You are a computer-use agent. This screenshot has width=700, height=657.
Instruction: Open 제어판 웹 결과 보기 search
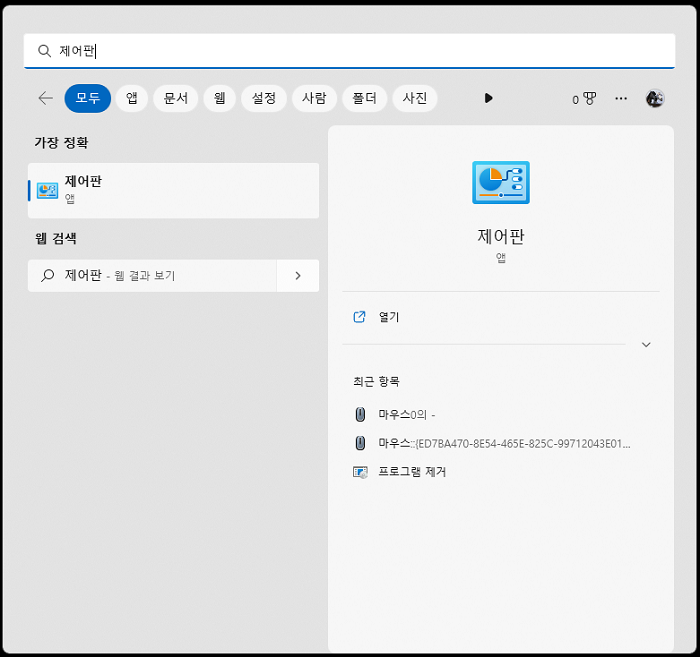(x=152, y=276)
